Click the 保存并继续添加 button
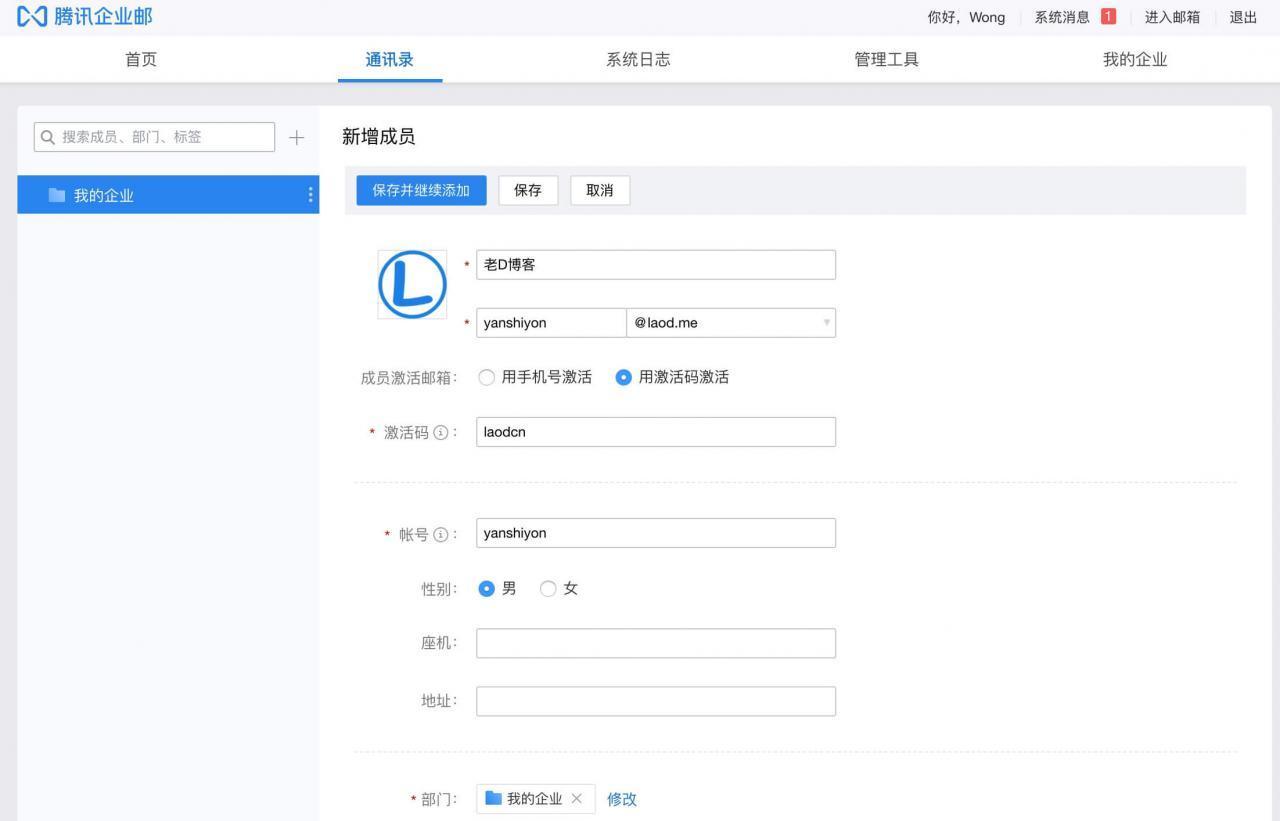This screenshot has height=821, width=1280. click(420, 190)
